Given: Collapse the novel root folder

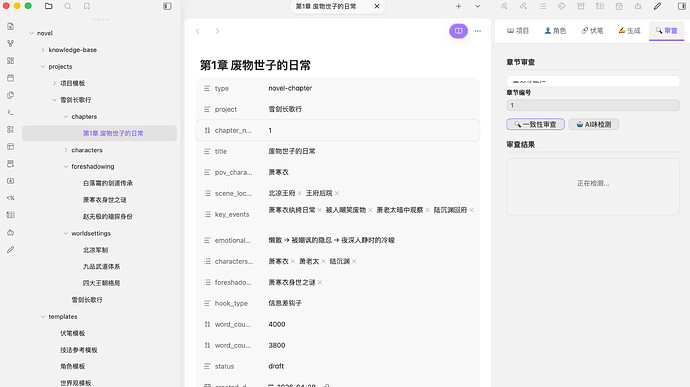Looking at the screenshot, I should [x=31, y=33].
